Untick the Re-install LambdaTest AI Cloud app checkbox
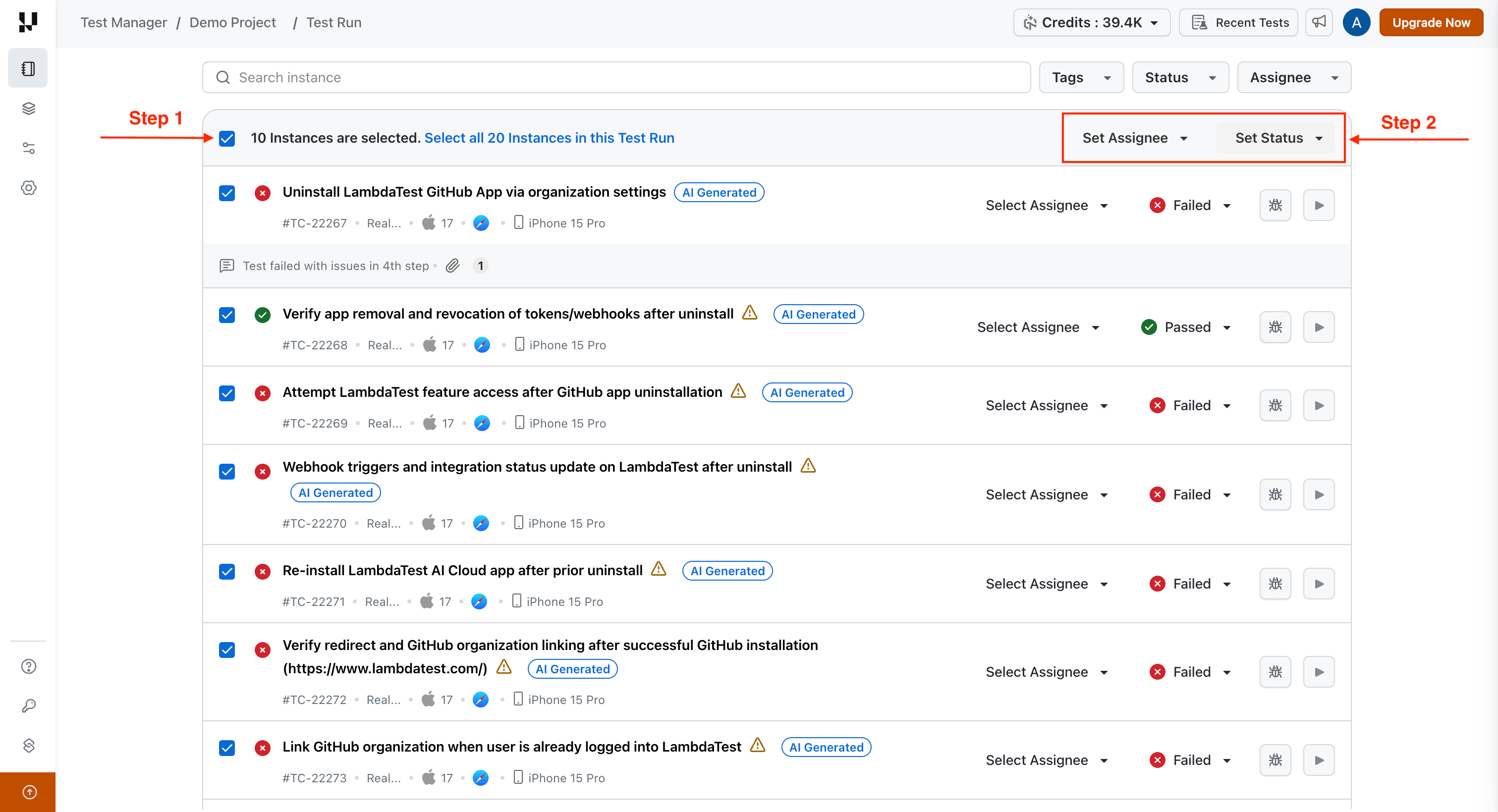The image size is (1498, 812). 227,571
